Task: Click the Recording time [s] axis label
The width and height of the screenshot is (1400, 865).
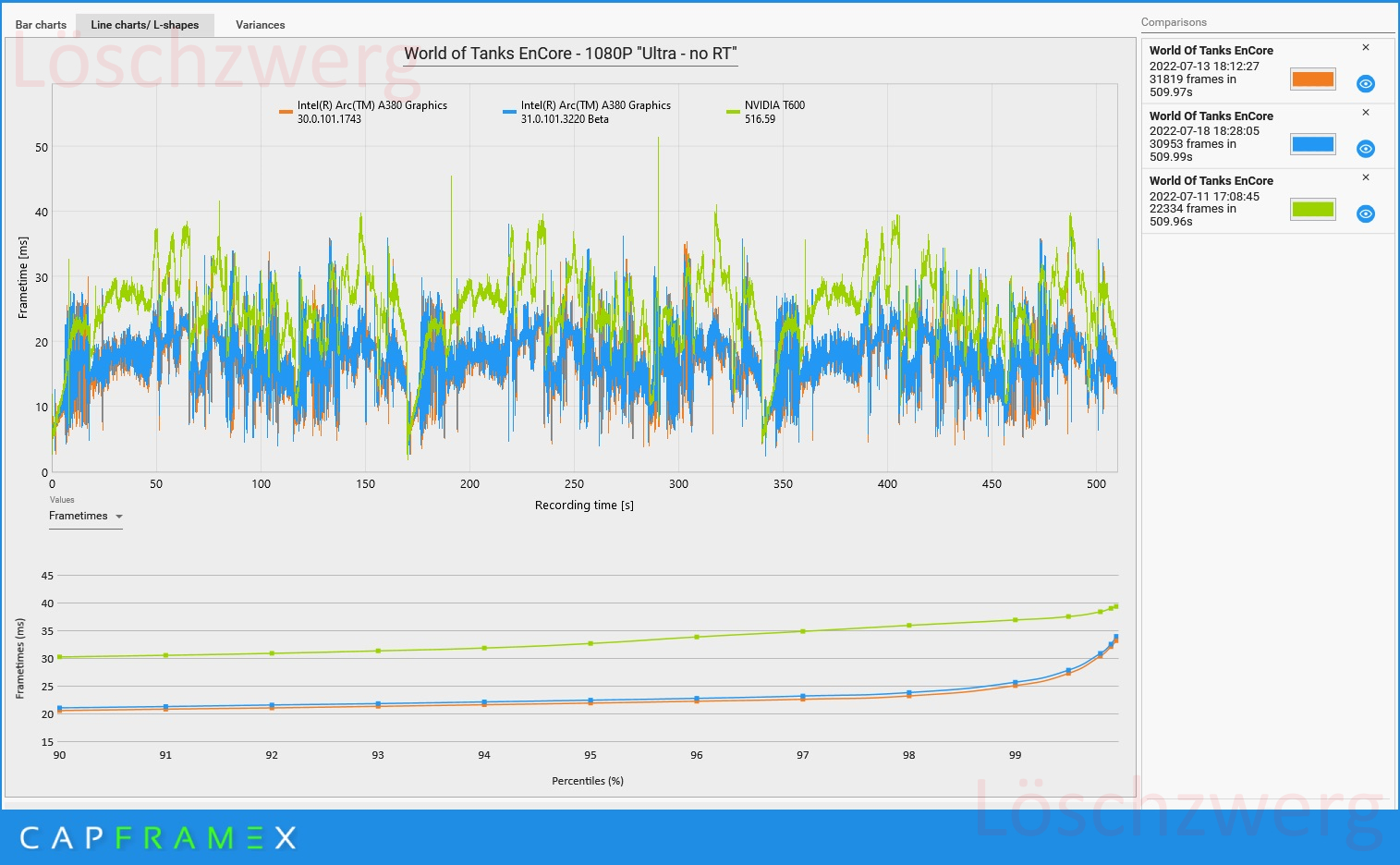Action: tap(584, 506)
